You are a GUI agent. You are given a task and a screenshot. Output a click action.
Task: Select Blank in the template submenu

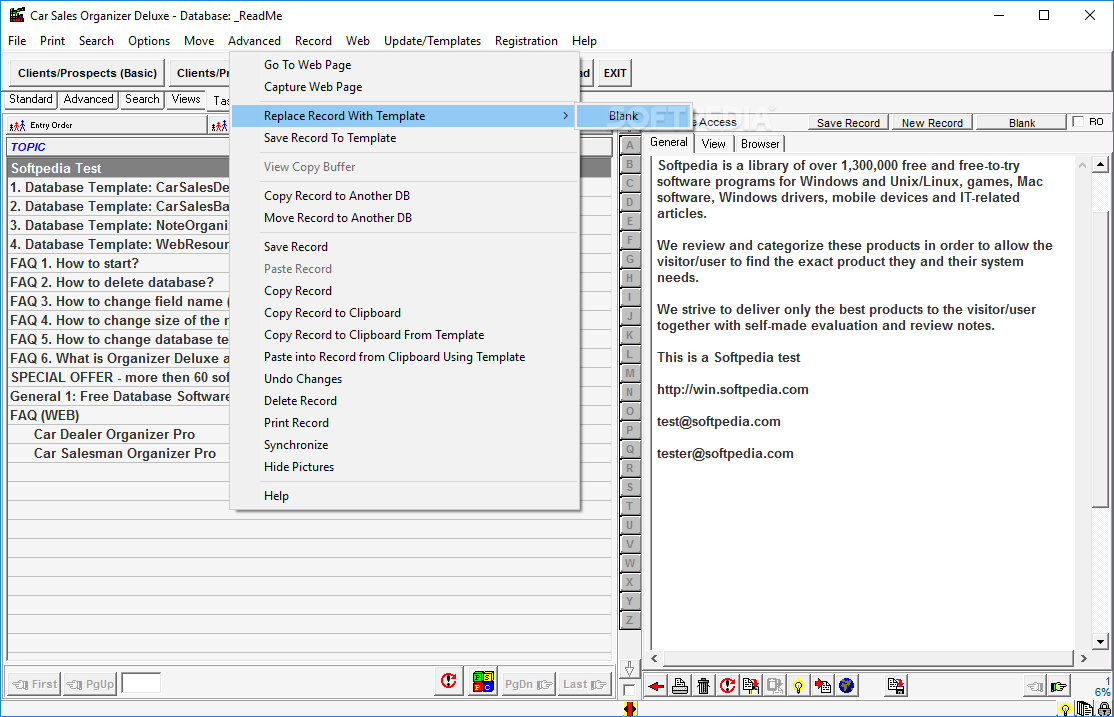click(623, 116)
